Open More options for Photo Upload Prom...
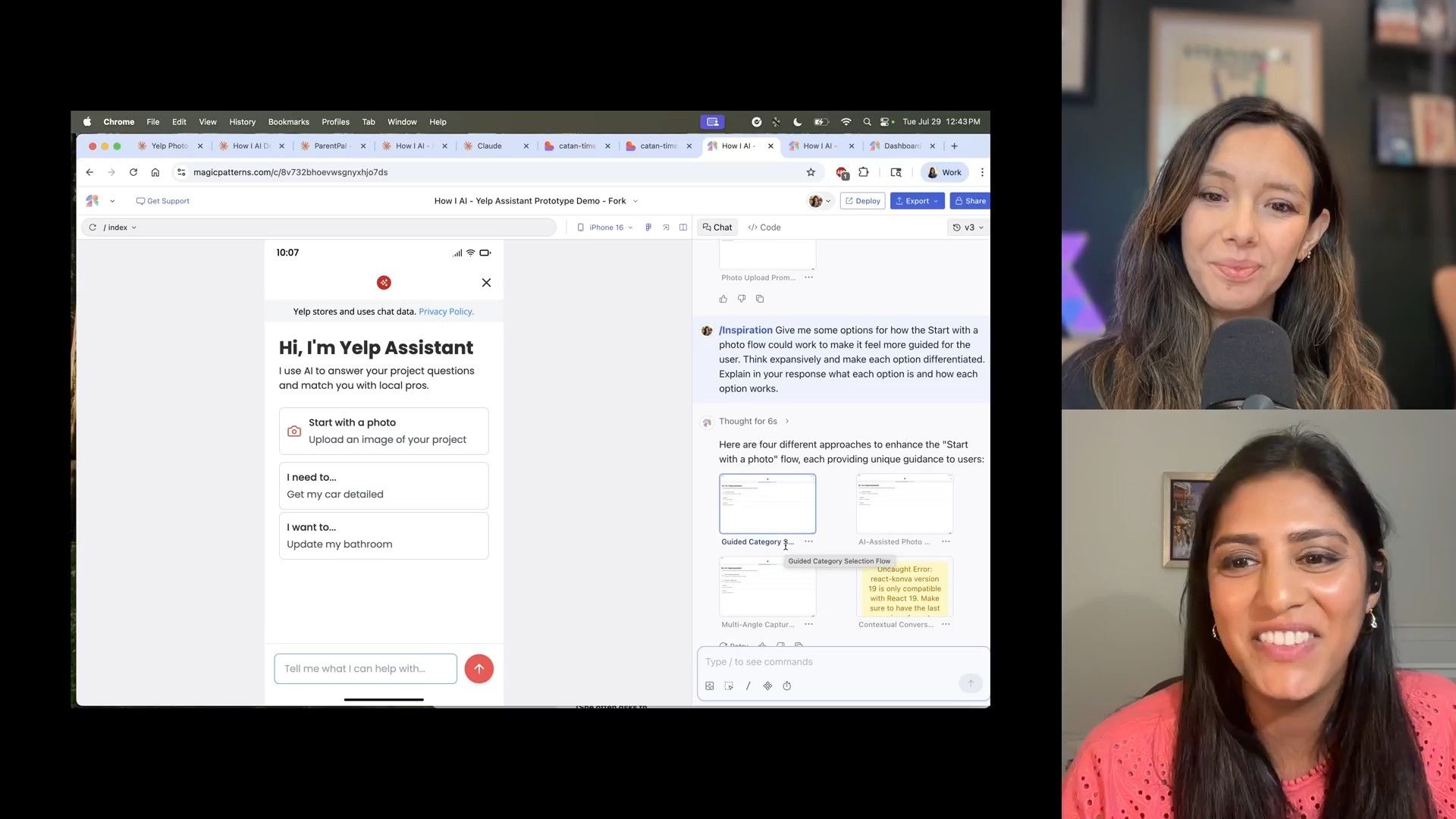The image size is (1456, 819). (808, 278)
